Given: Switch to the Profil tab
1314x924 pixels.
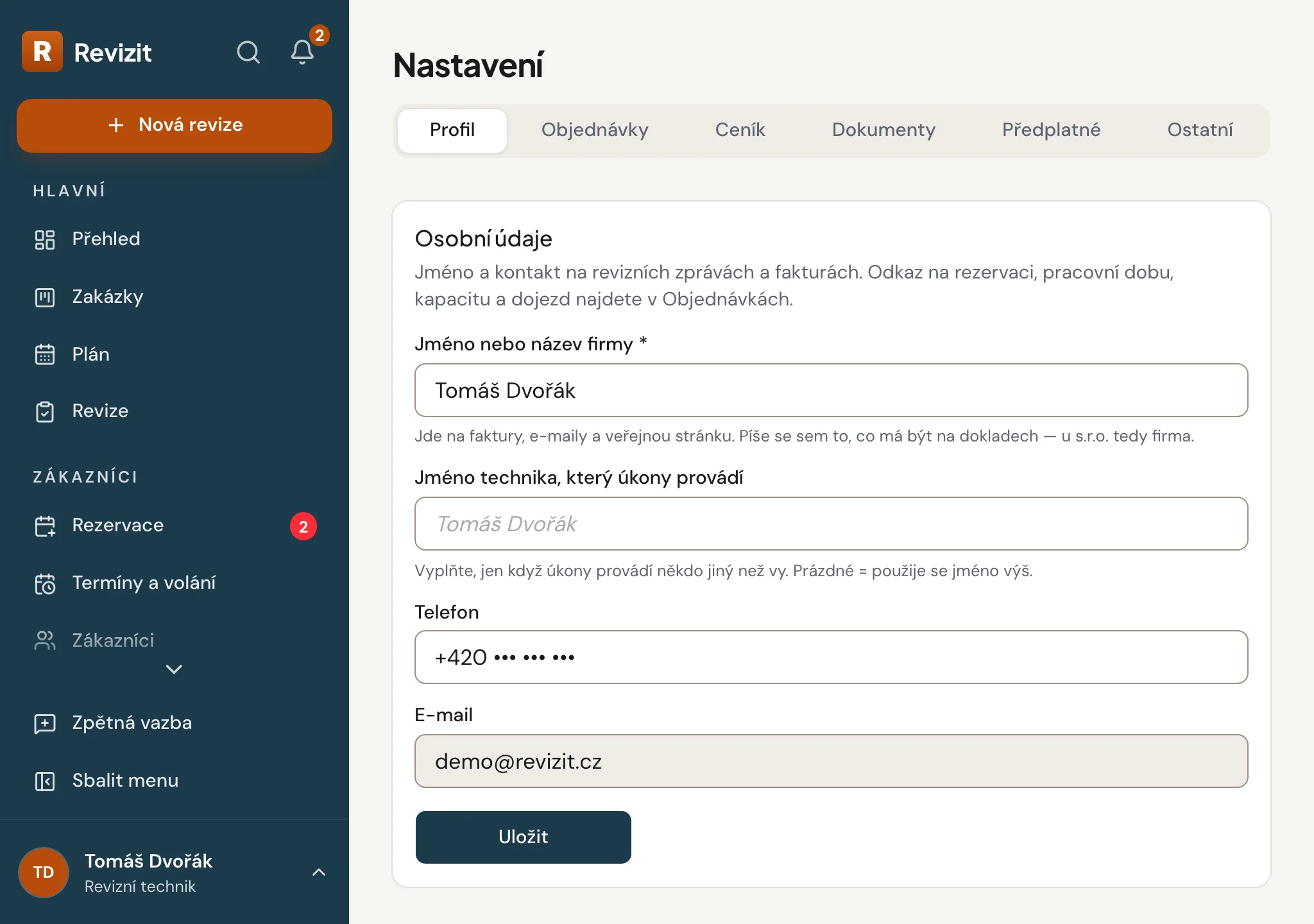Looking at the screenshot, I should point(452,130).
